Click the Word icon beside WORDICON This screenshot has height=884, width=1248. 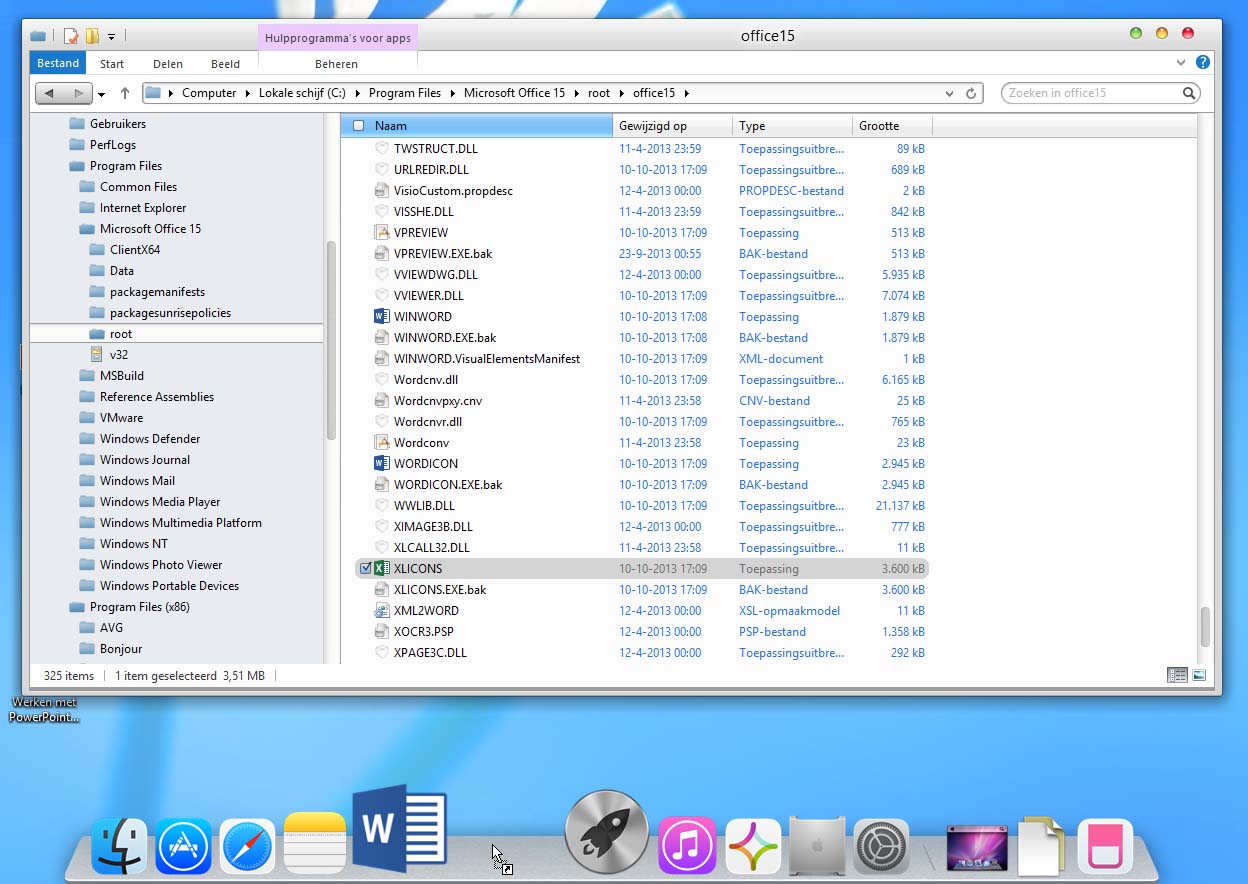tap(381, 464)
